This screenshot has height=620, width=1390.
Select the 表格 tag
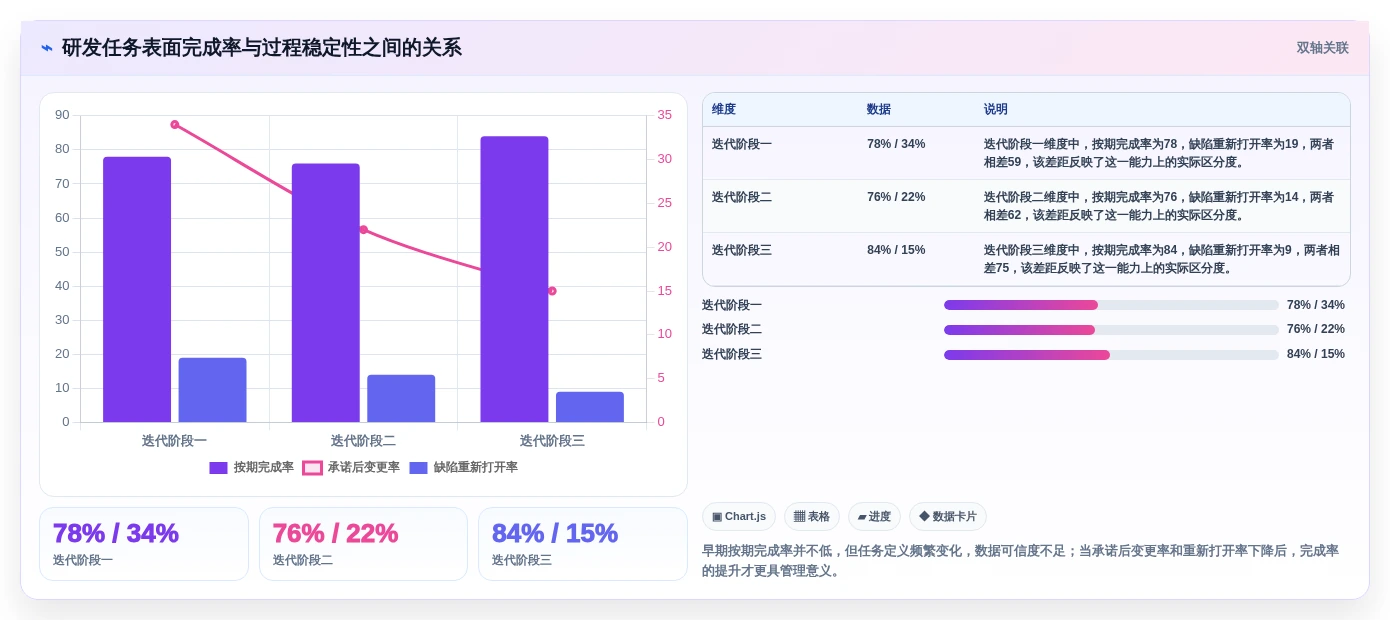pyautogui.click(x=812, y=516)
